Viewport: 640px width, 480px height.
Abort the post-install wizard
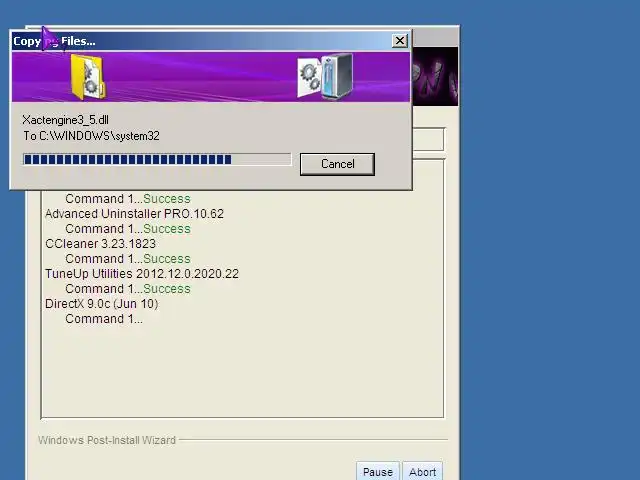pyautogui.click(x=422, y=471)
